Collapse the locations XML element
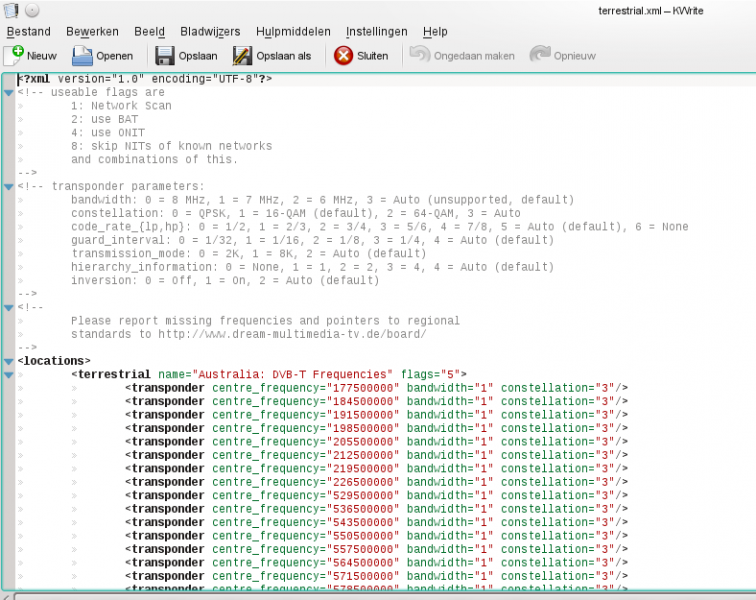The image size is (756, 600). point(9,361)
